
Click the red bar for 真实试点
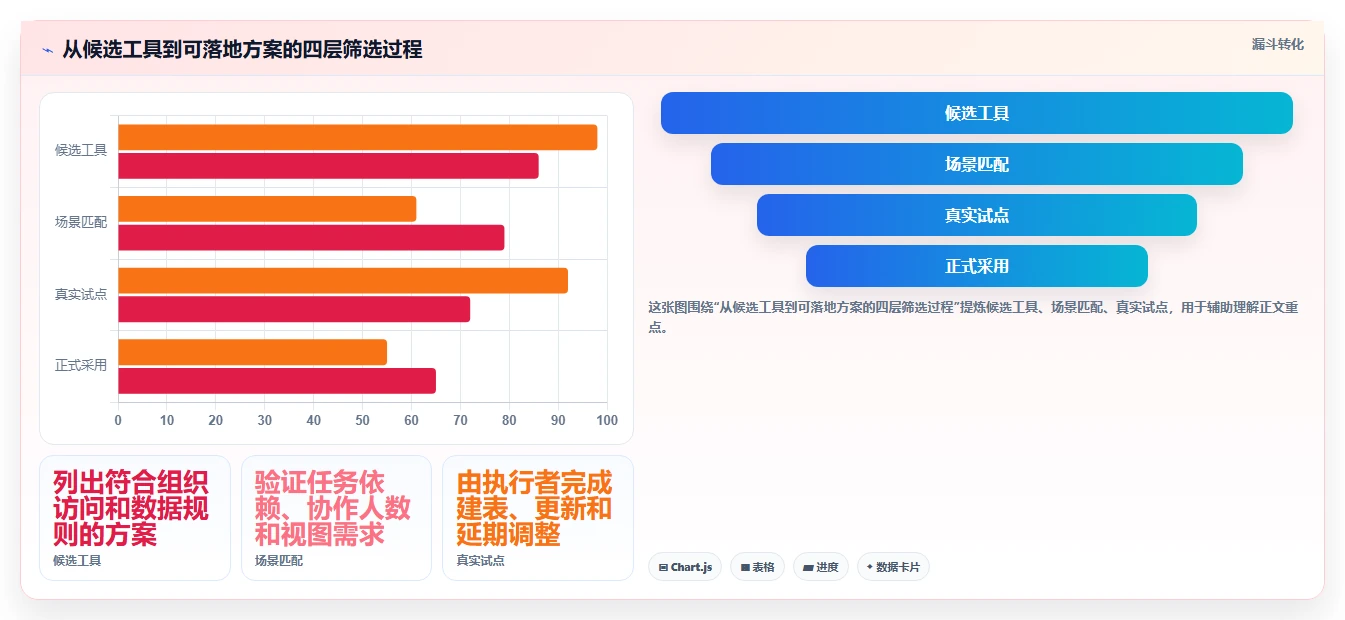coord(294,309)
